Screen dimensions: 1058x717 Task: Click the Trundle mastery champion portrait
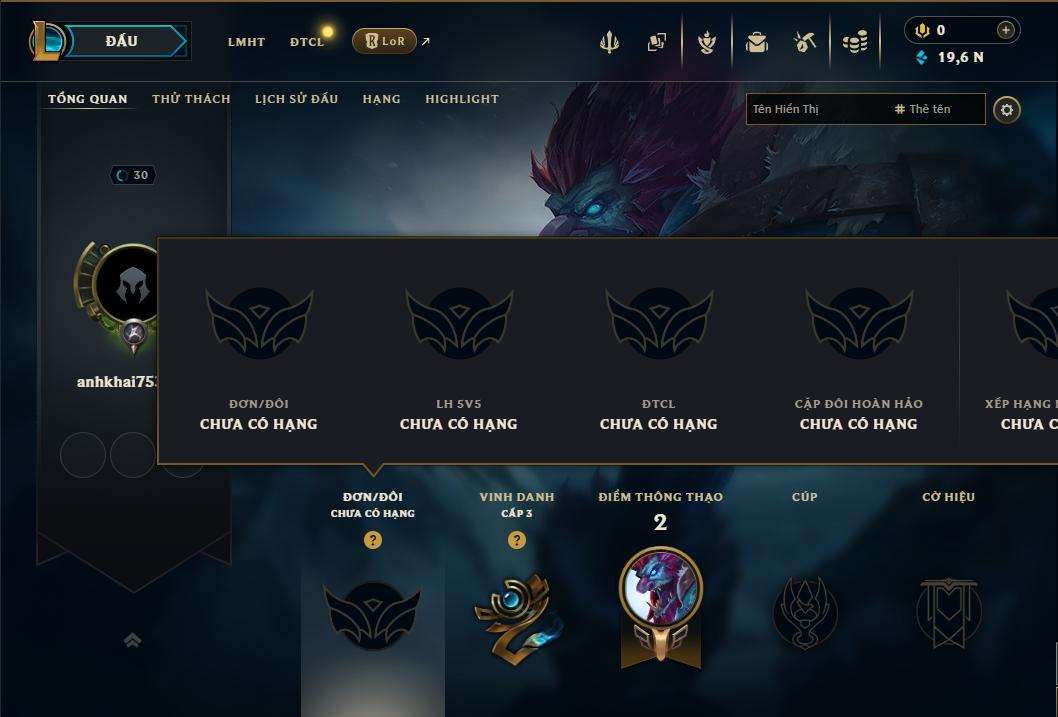click(x=661, y=589)
